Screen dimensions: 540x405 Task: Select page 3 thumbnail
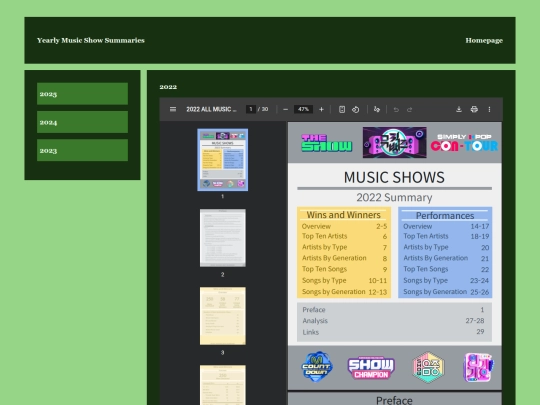[x=222, y=316]
